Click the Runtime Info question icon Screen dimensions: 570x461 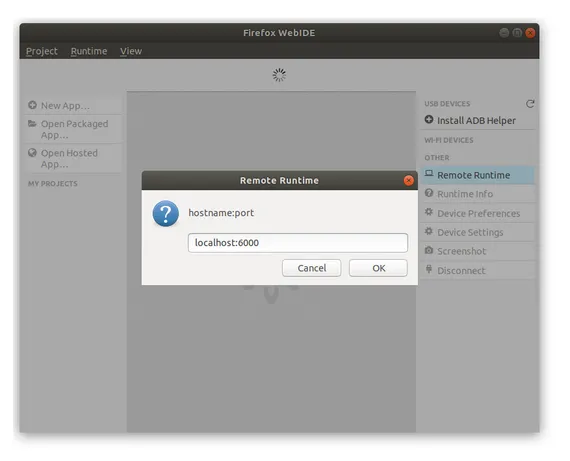click(x=429, y=193)
